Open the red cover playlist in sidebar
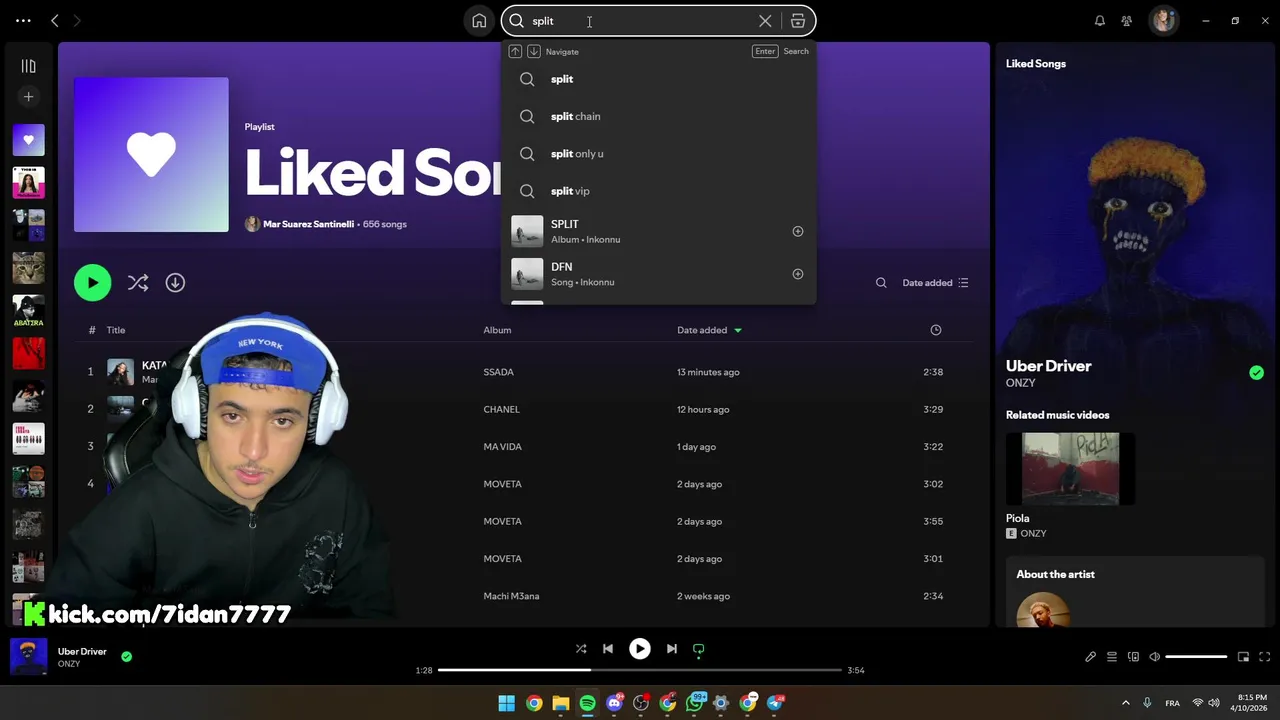The width and height of the screenshot is (1280, 720). tap(28, 354)
